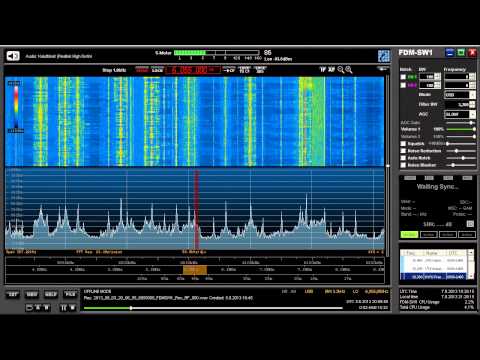Click the SET button at bottom left
The width and height of the screenshot is (480, 360).
pyautogui.click(x=13, y=294)
